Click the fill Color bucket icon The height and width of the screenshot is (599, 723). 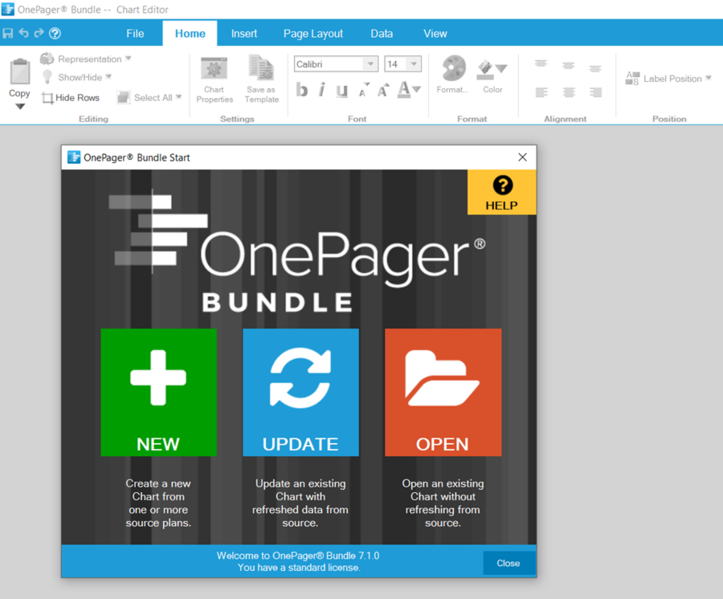(485, 69)
